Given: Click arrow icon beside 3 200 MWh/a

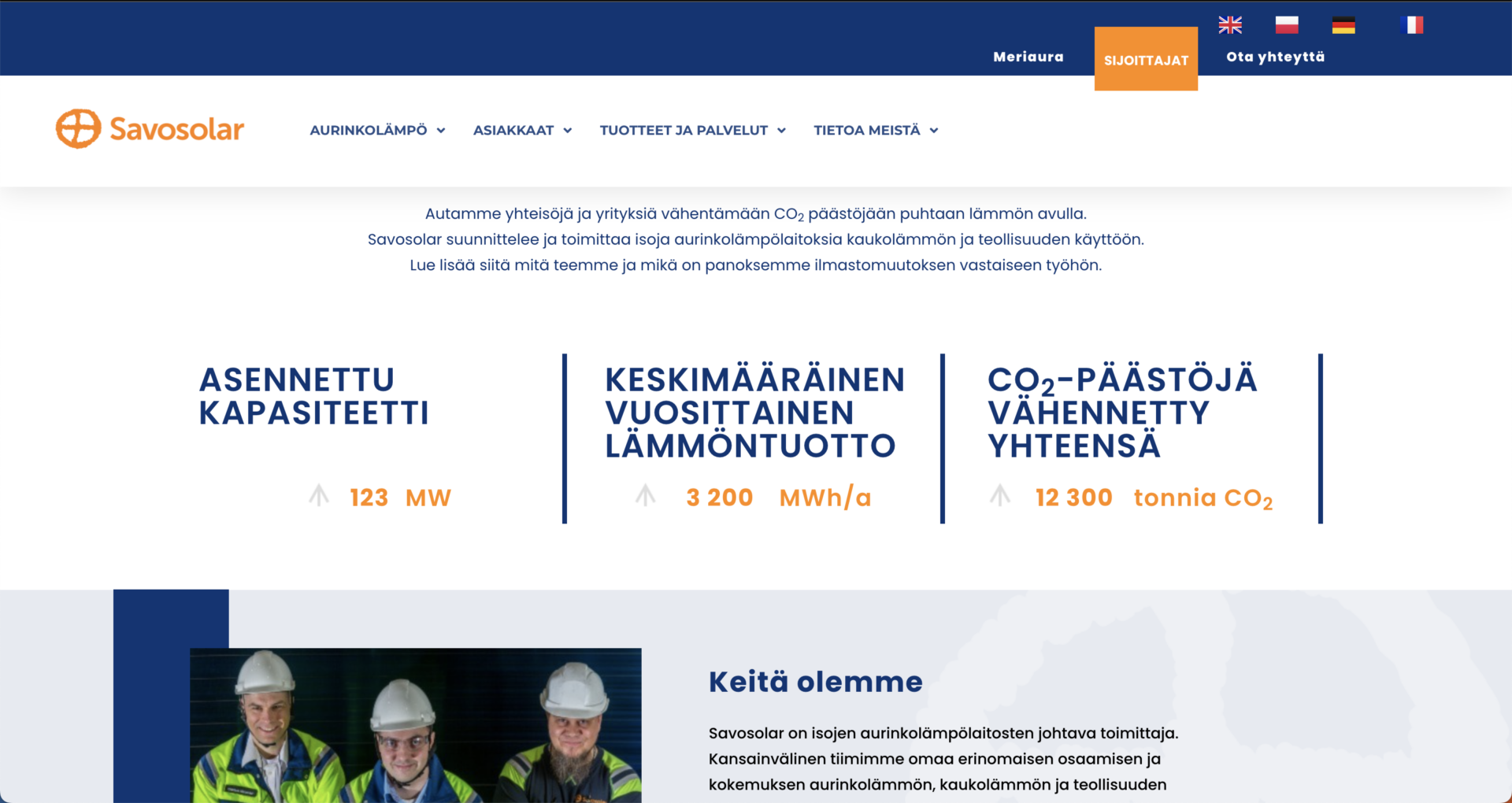Looking at the screenshot, I should click(646, 496).
